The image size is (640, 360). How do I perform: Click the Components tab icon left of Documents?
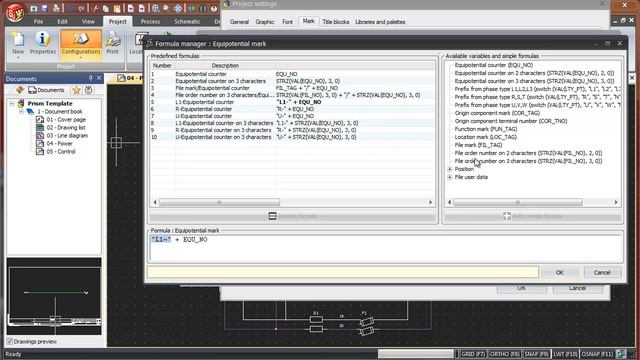(20, 90)
